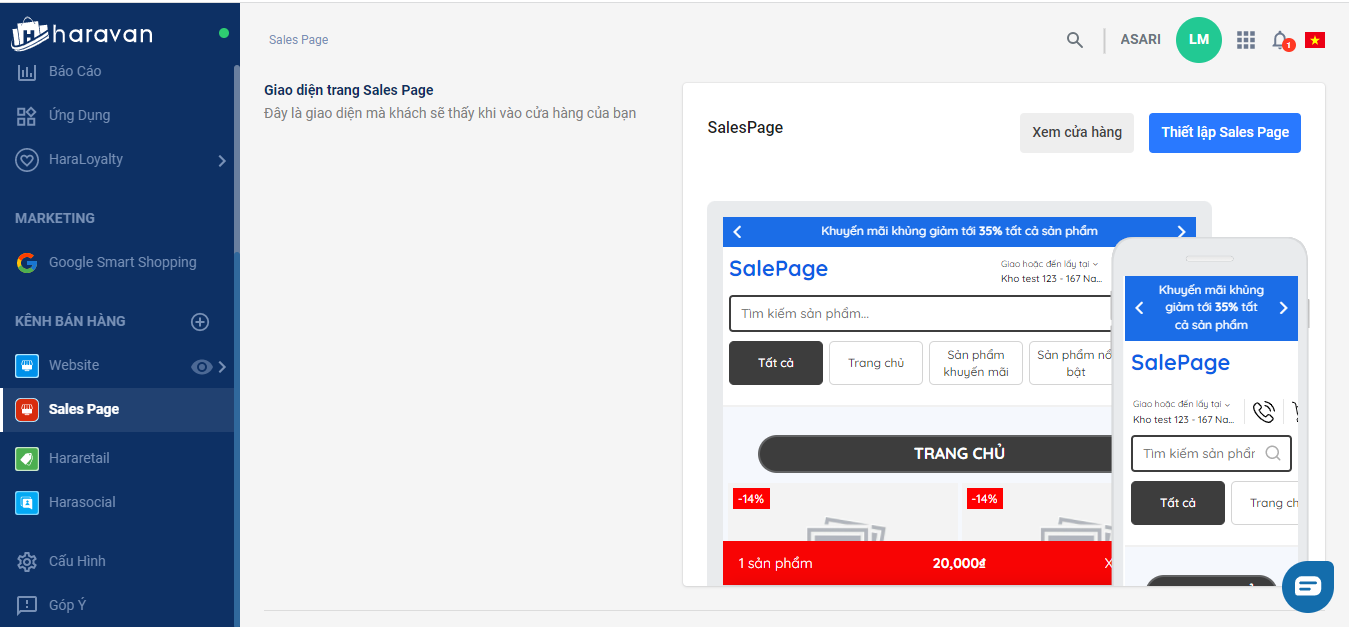Image resolution: width=1349 pixels, height=627 pixels.
Task: Click the LM user avatar
Action: (x=1198, y=40)
